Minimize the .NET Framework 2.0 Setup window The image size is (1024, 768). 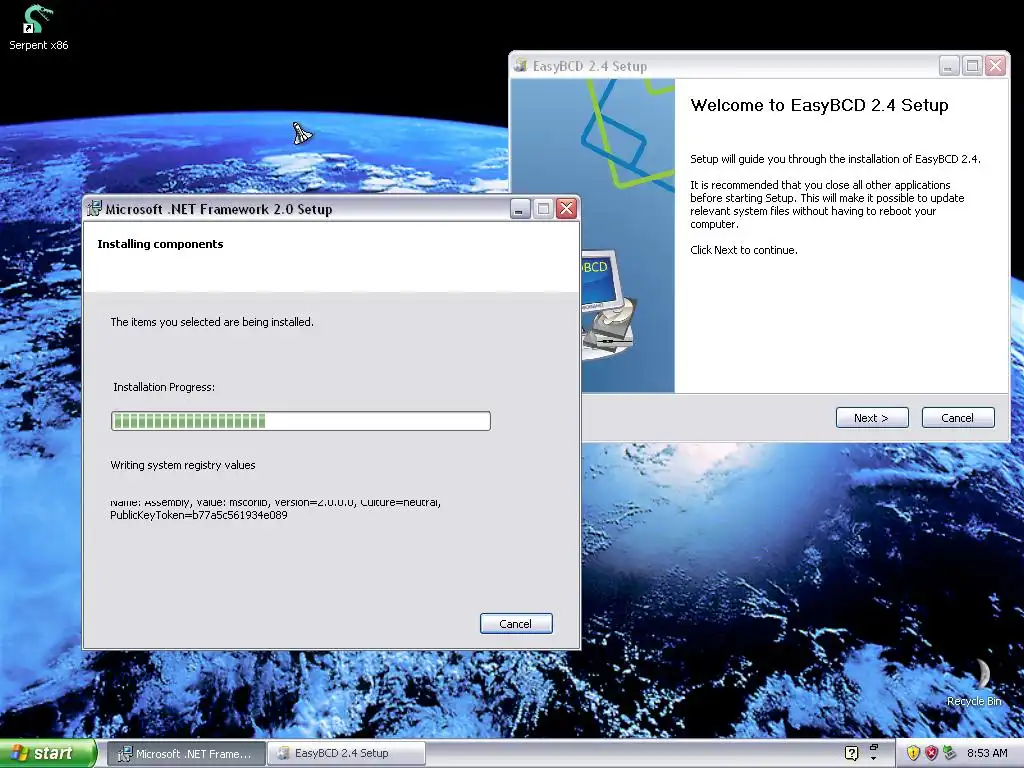[x=520, y=209]
